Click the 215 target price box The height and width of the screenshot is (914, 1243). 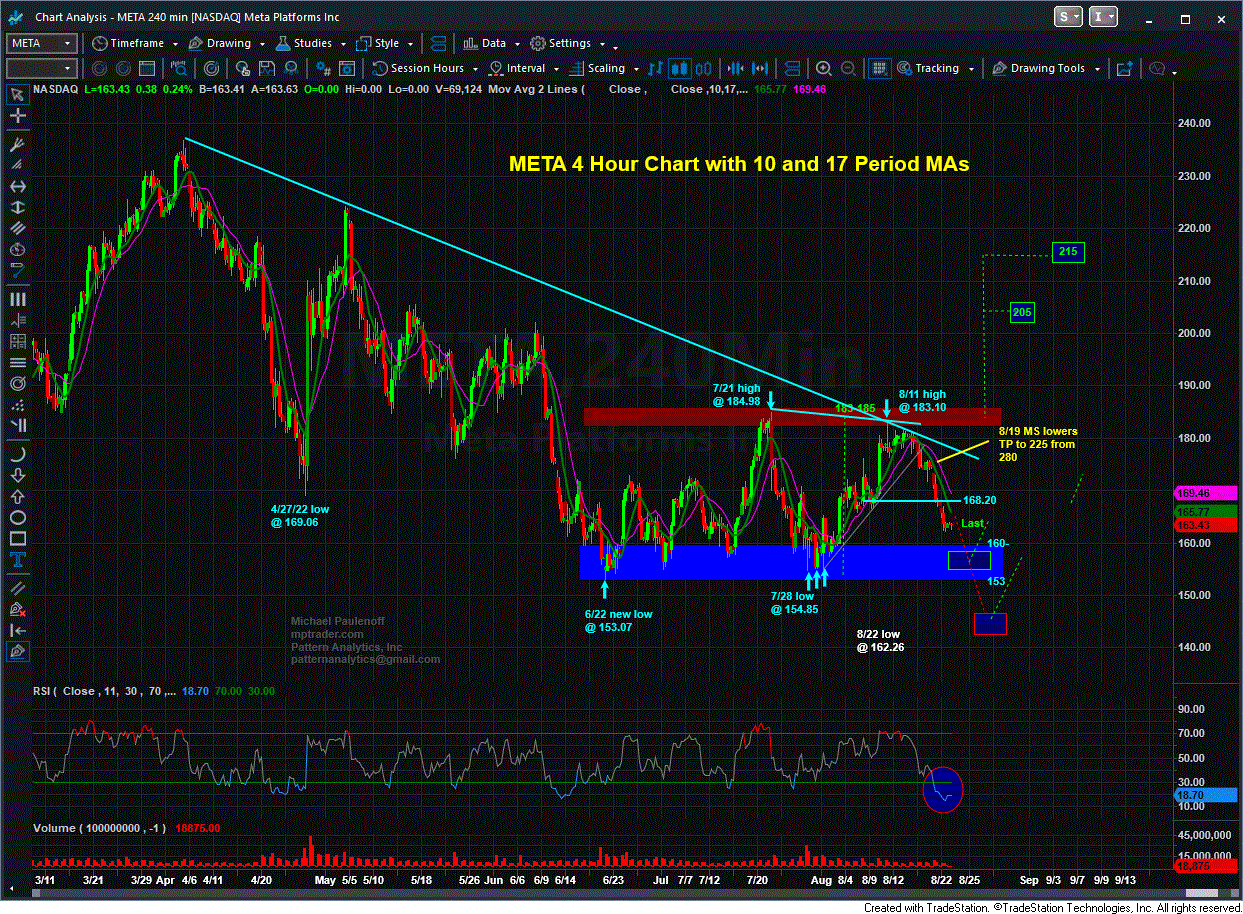pos(1068,252)
